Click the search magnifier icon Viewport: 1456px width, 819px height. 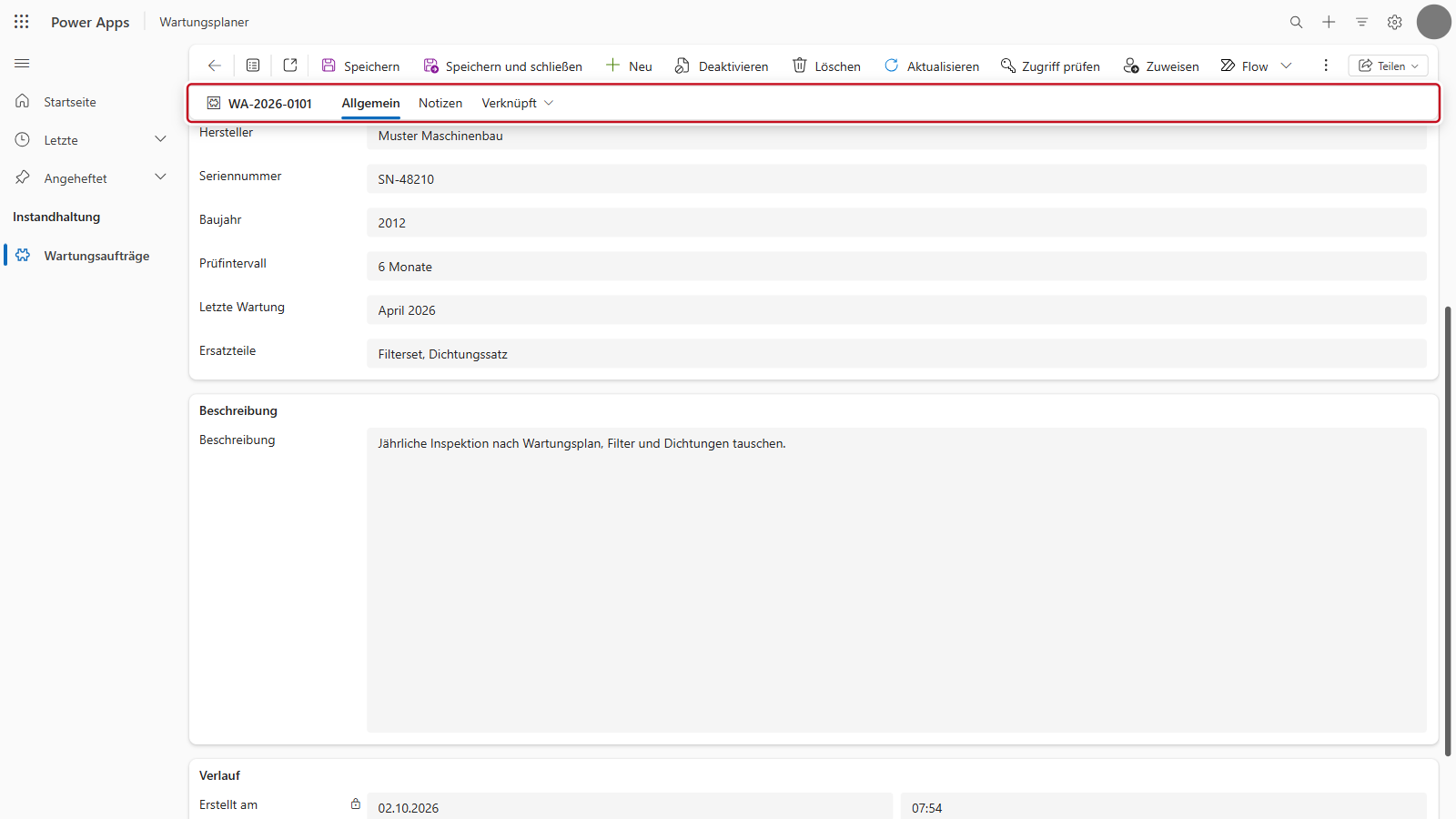click(x=1296, y=22)
